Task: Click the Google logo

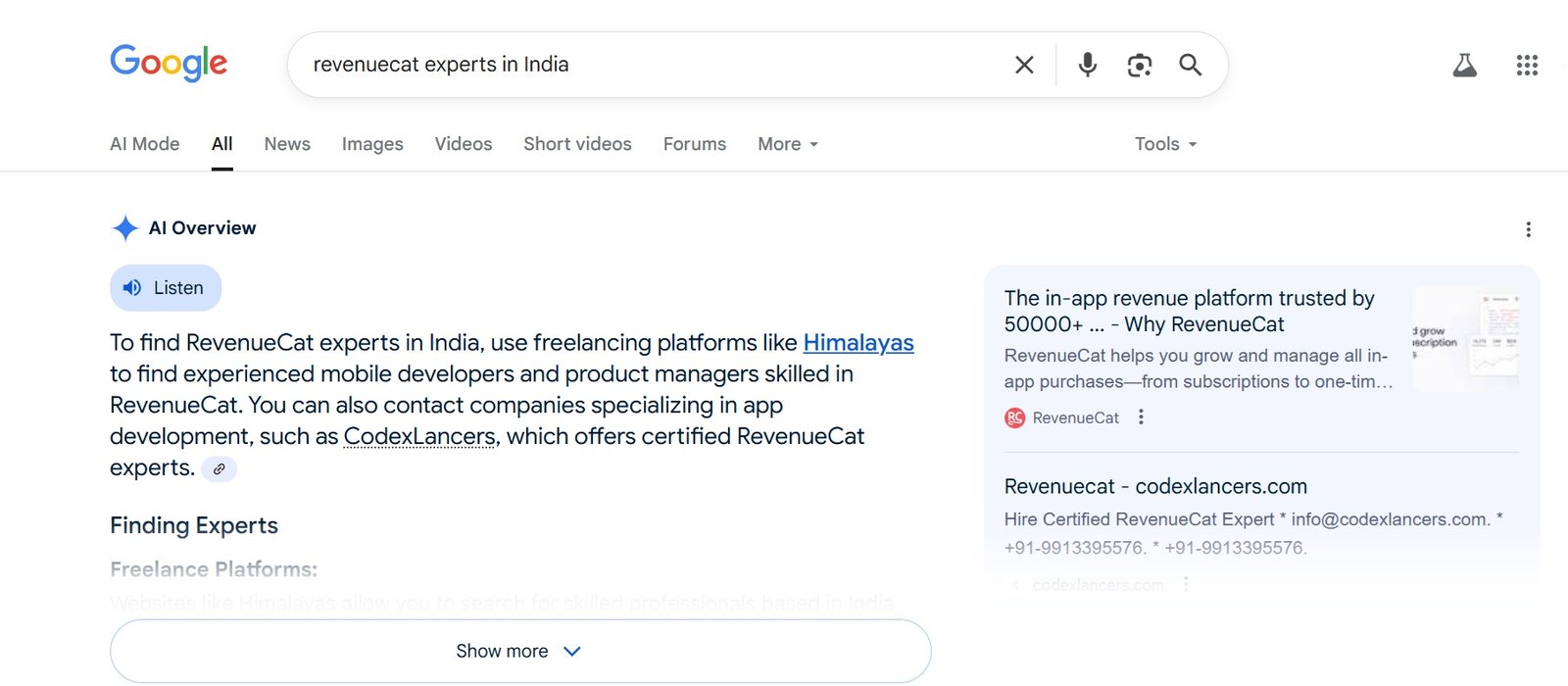Action: (x=169, y=64)
